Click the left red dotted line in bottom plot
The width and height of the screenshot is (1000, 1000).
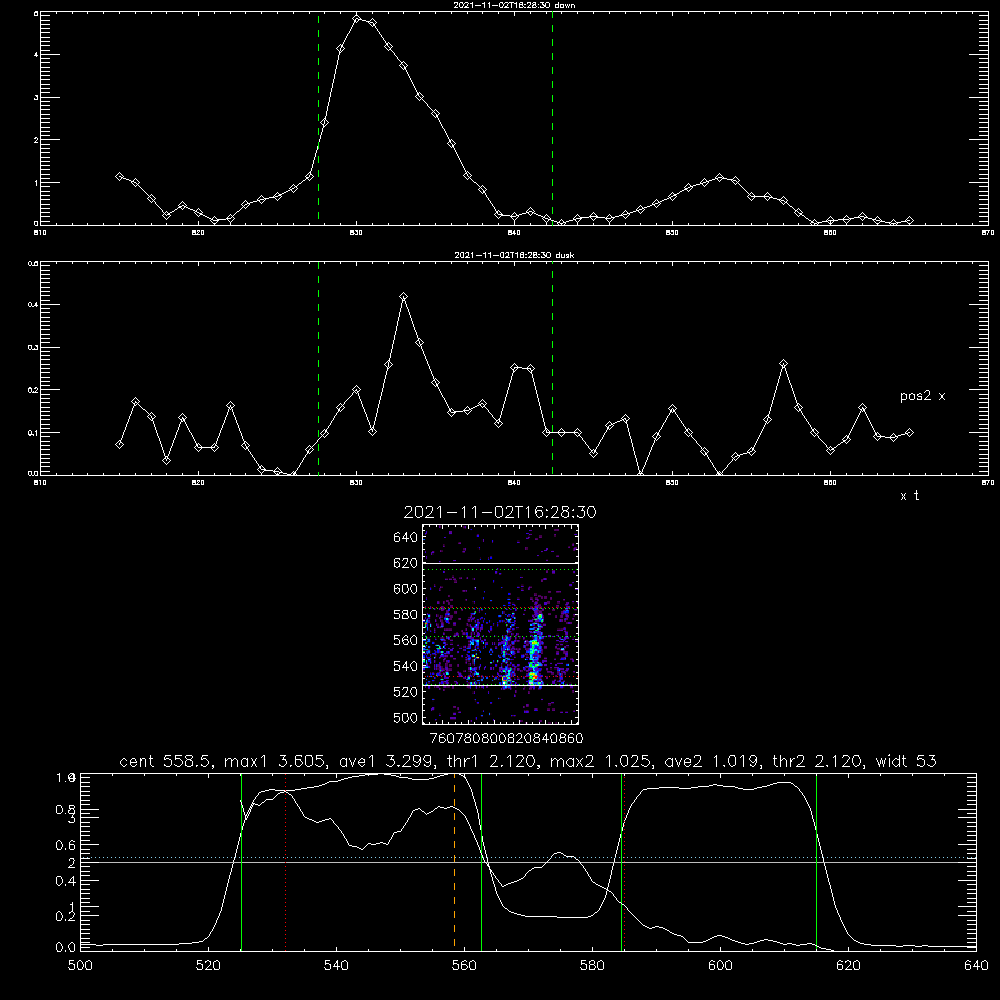286,861
